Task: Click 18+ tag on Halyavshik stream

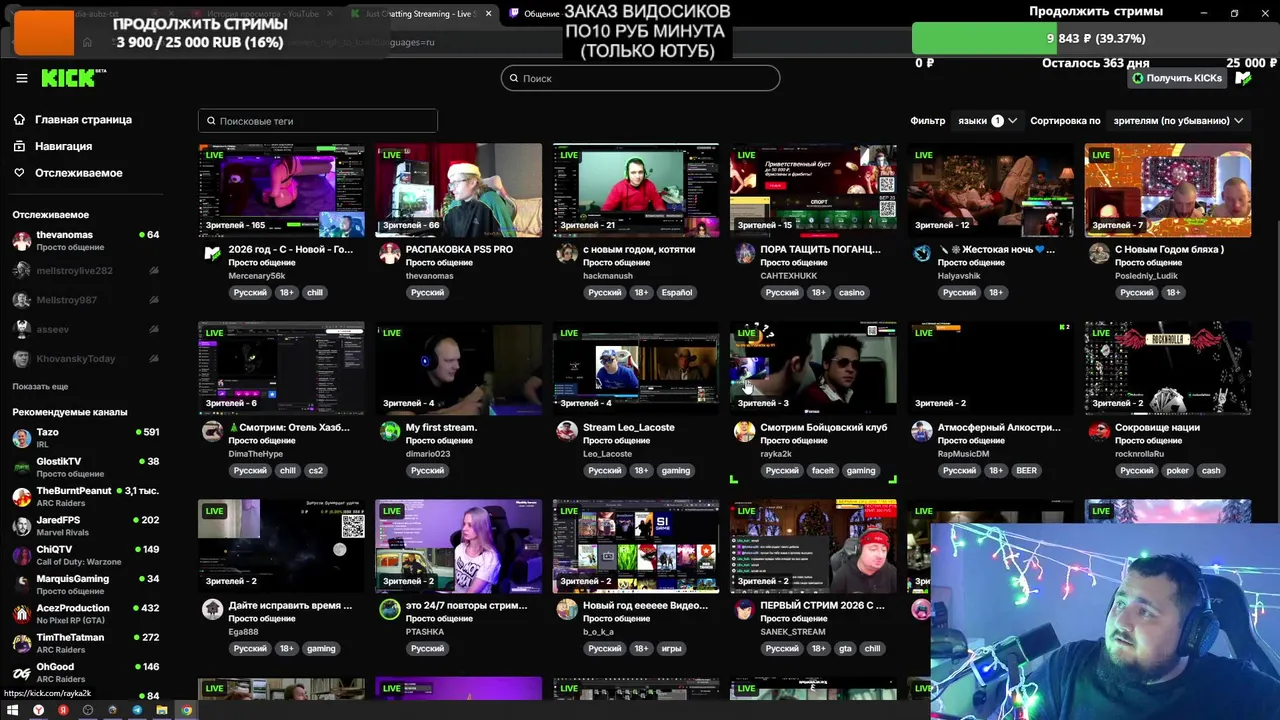Action: point(996,293)
